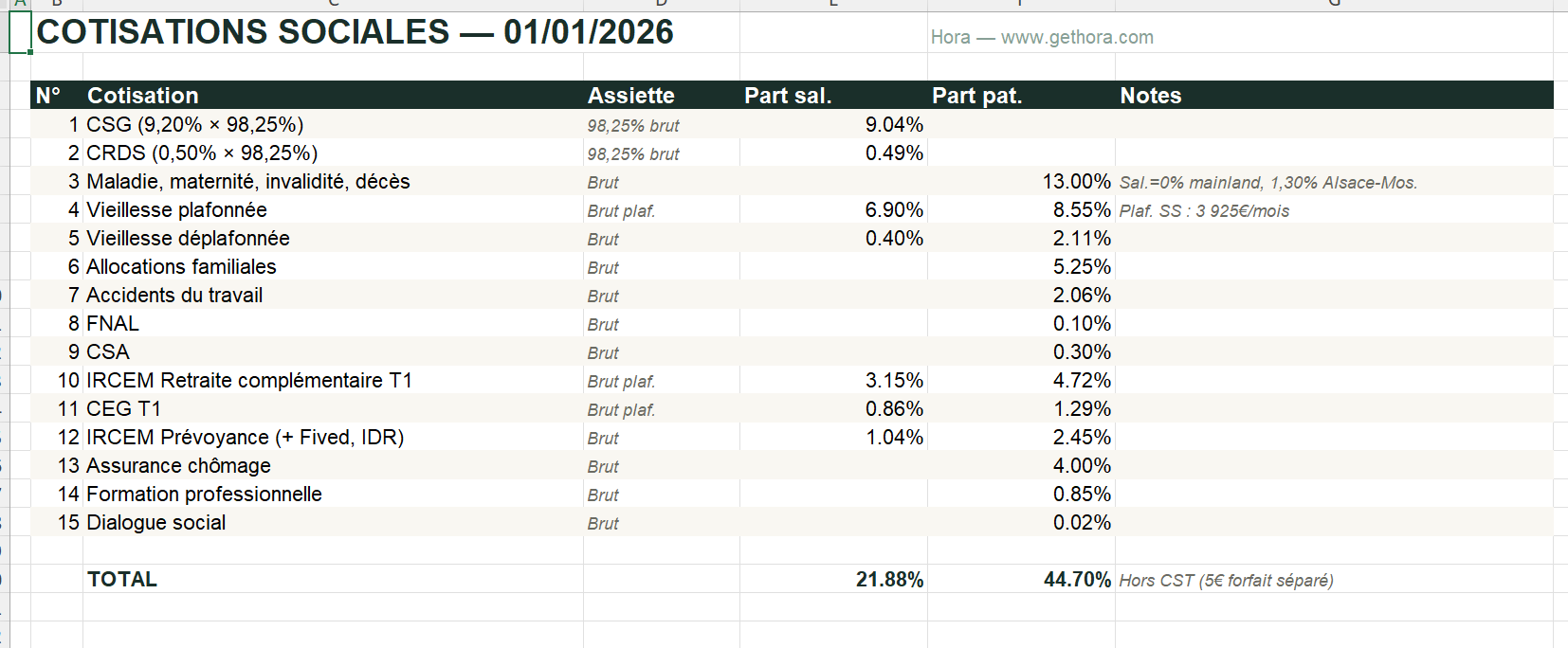Open the Hora www.gethora.com link
This screenshot has height=648, width=1568.
[1041, 37]
